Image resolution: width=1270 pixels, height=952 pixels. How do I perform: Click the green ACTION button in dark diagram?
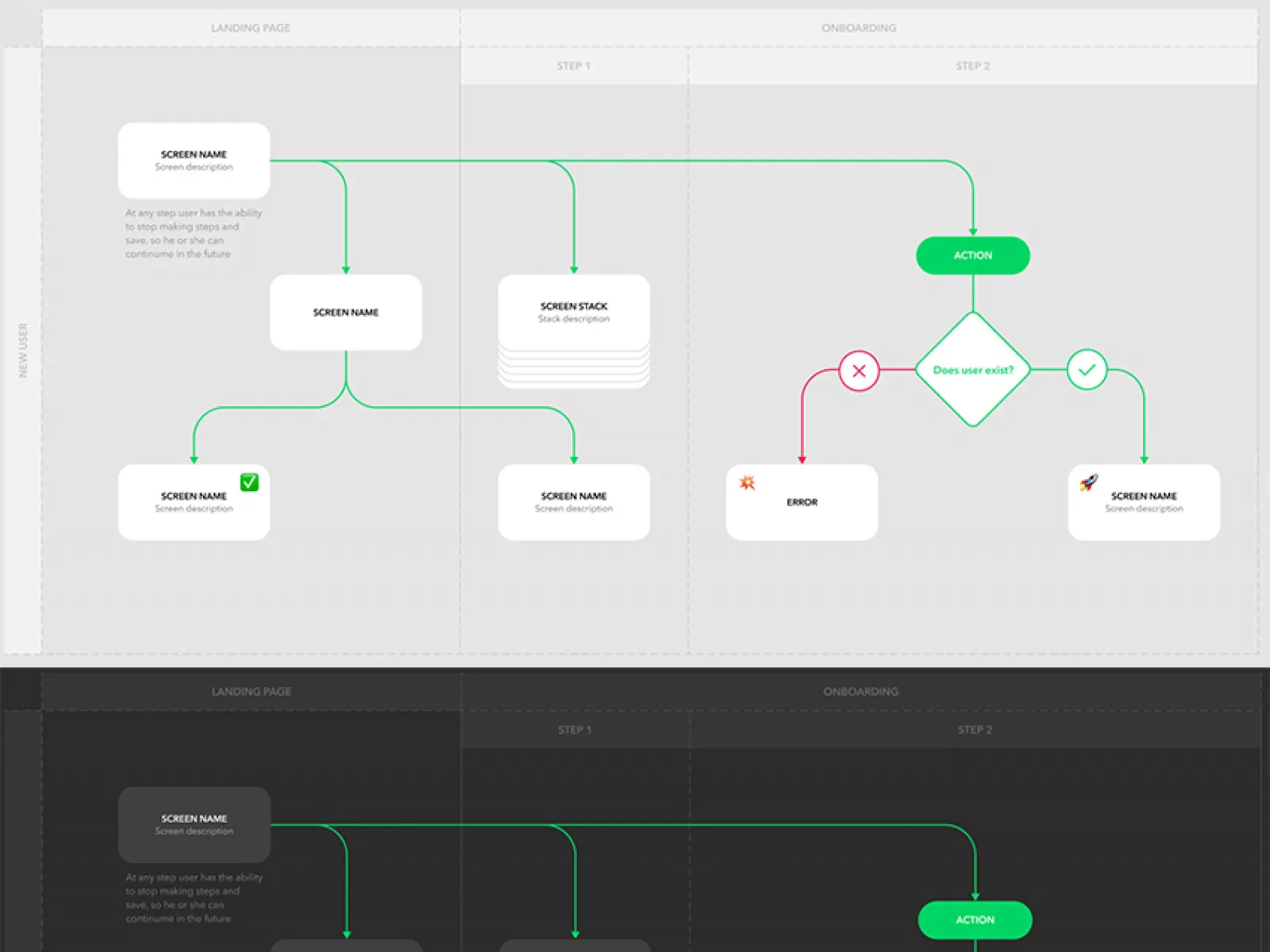(975, 919)
